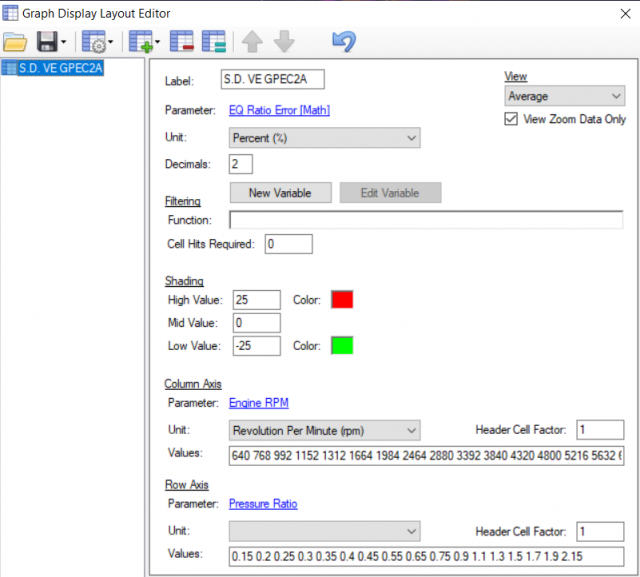Screen dimensions: 640x577
Task: Click the save floppy disk icon
Action: [46, 42]
